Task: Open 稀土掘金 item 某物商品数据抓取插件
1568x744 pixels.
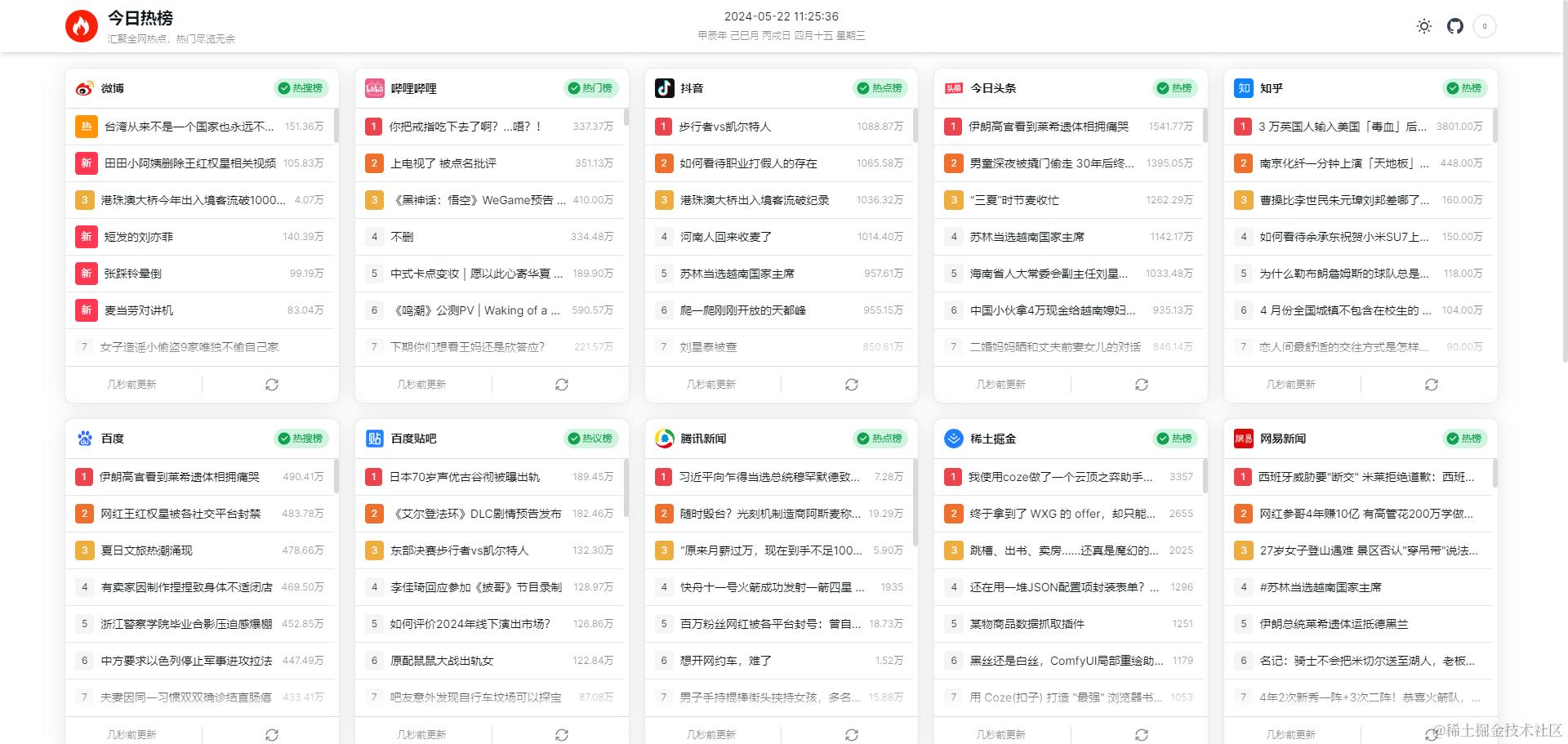Action: [x=1027, y=624]
